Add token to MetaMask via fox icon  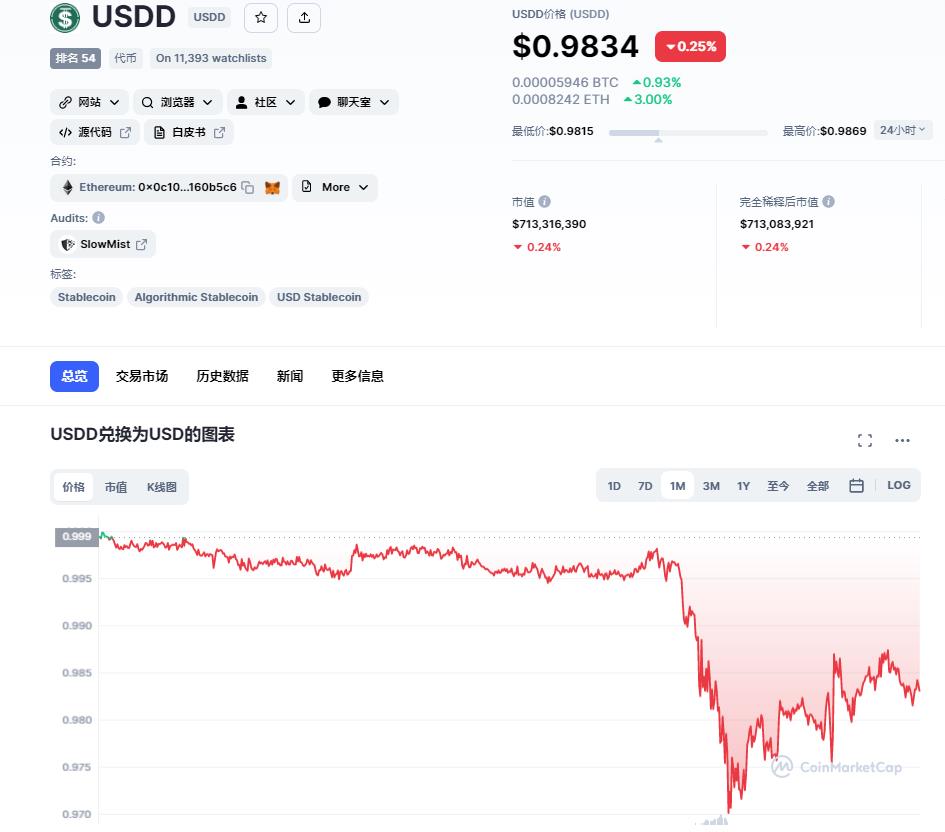272,187
